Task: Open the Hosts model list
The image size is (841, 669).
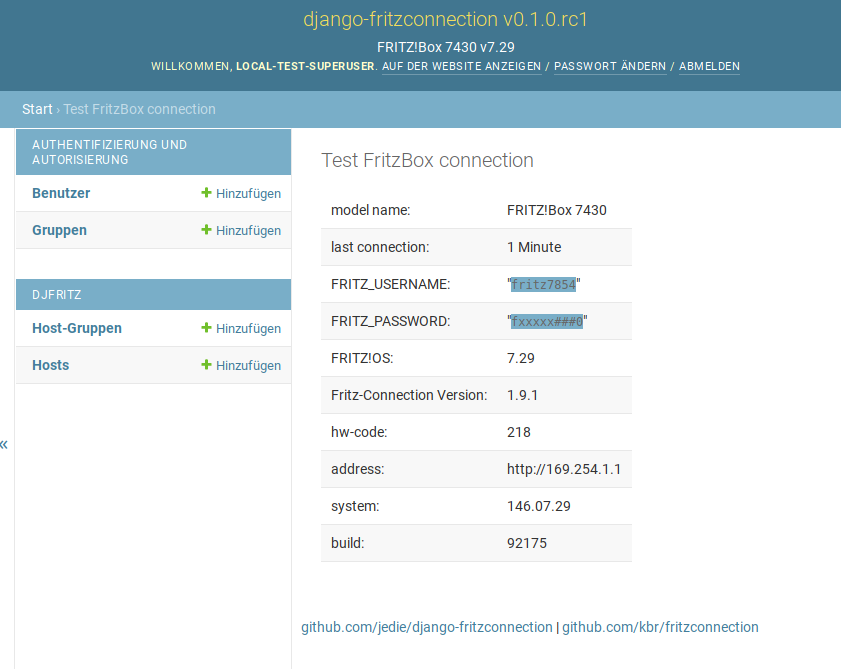Action: [x=50, y=365]
